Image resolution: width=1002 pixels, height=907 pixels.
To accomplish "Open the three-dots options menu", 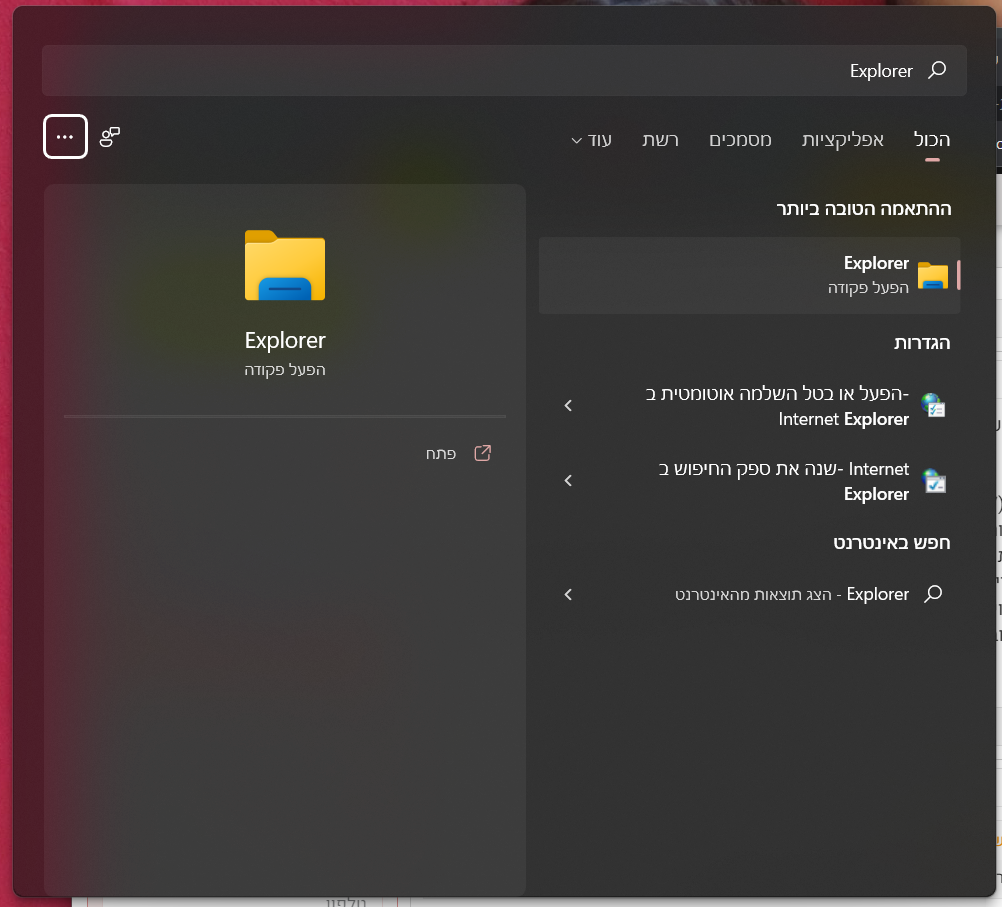I will [x=65, y=137].
